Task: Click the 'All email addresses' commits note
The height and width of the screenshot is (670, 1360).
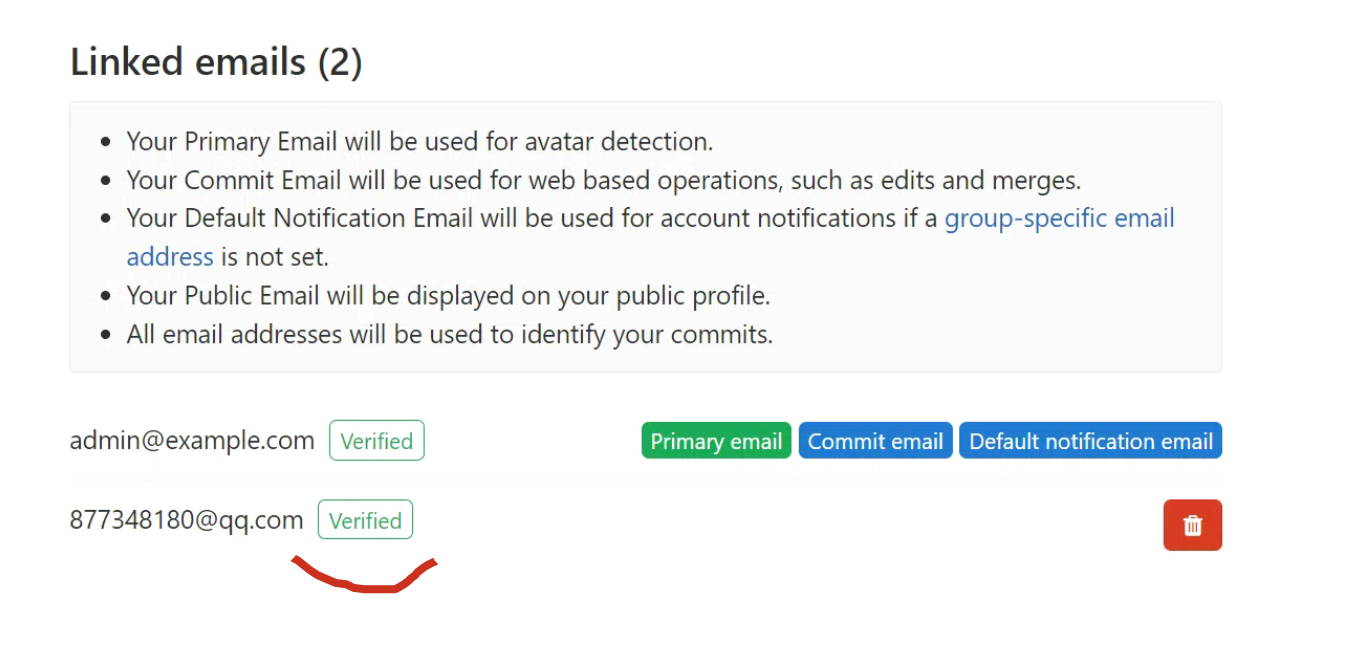Action: pos(449,334)
